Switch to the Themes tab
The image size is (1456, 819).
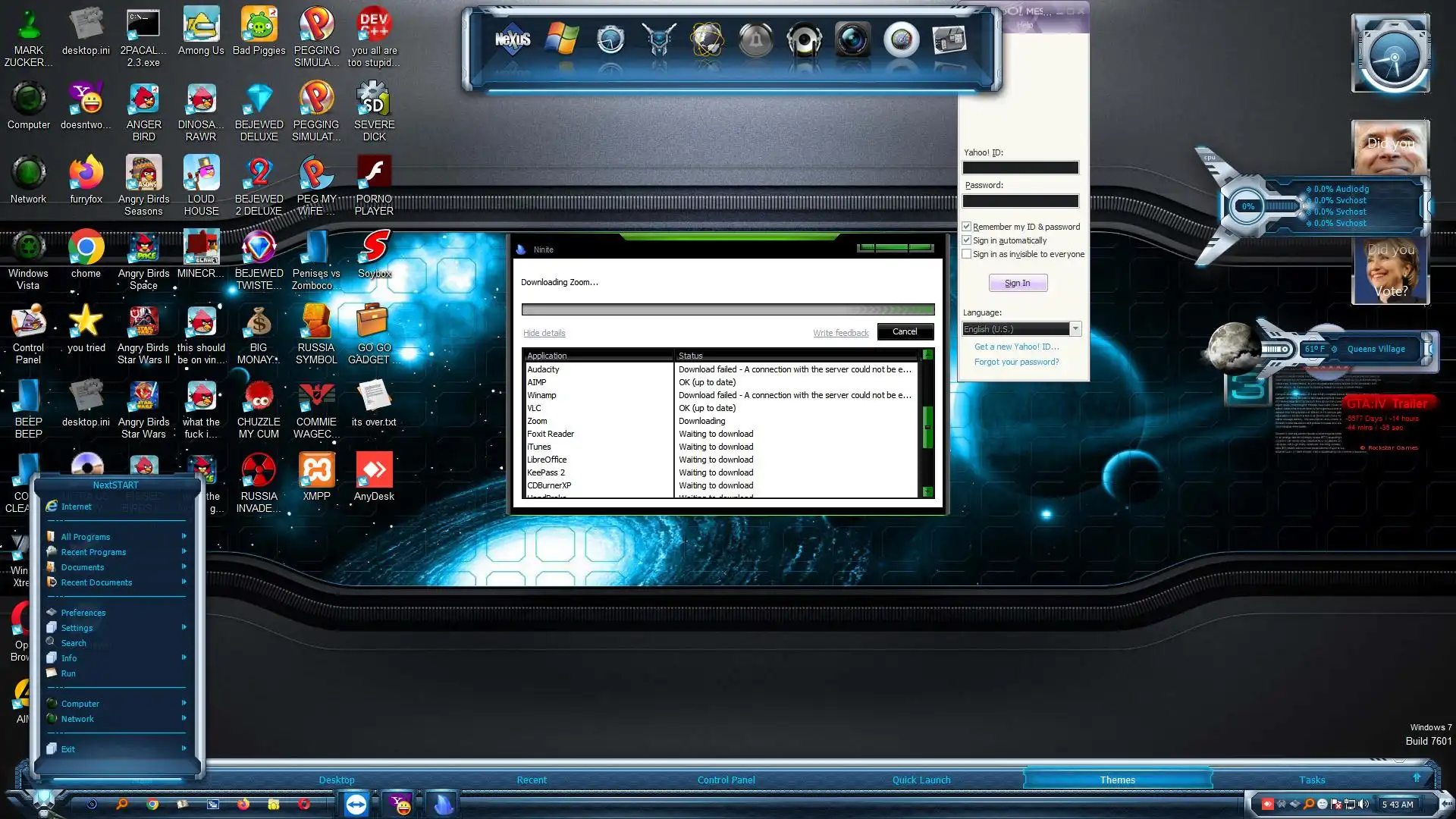pyautogui.click(x=1117, y=780)
